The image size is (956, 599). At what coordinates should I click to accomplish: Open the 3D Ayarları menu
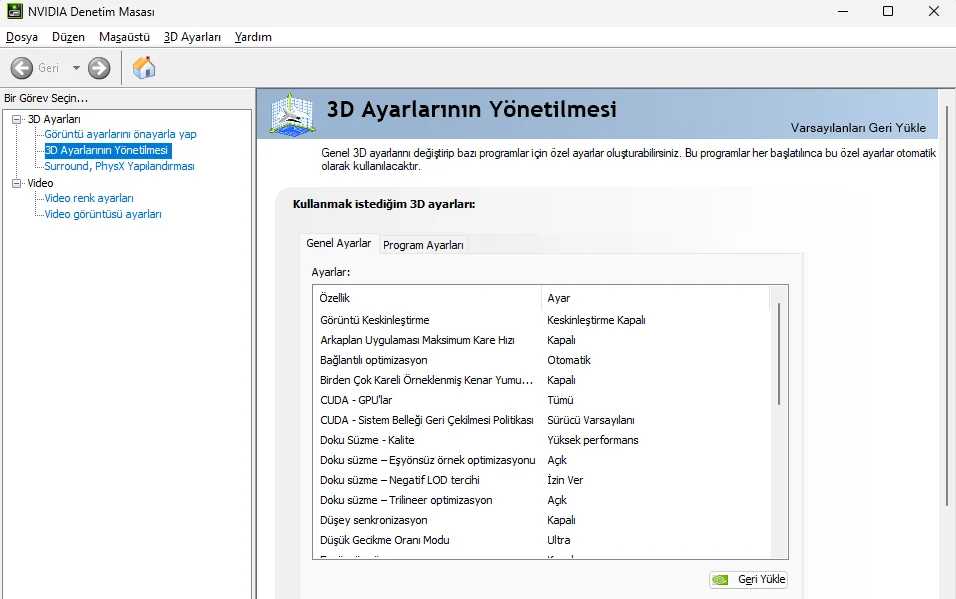(x=192, y=37)
